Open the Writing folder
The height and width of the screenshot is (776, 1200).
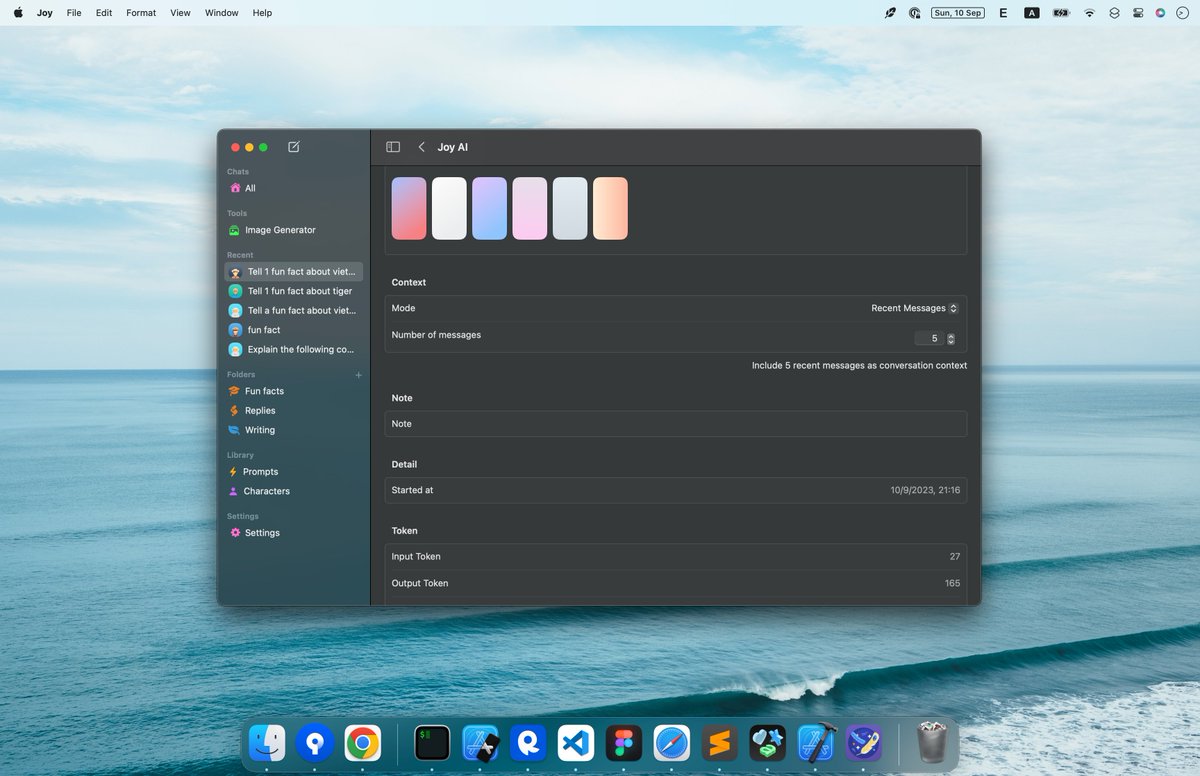[x=294, y=430]
